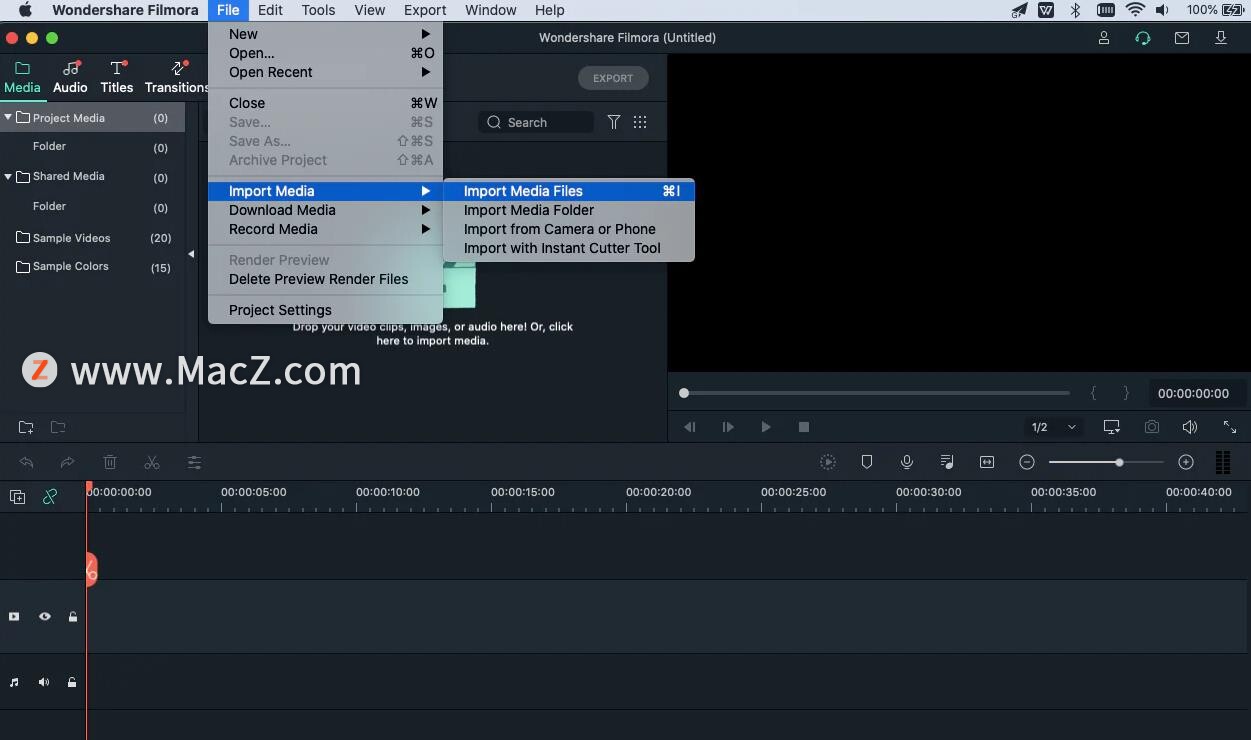
Task: Click the redo arrow in timeline toolbar
Action: click(67, 462)
